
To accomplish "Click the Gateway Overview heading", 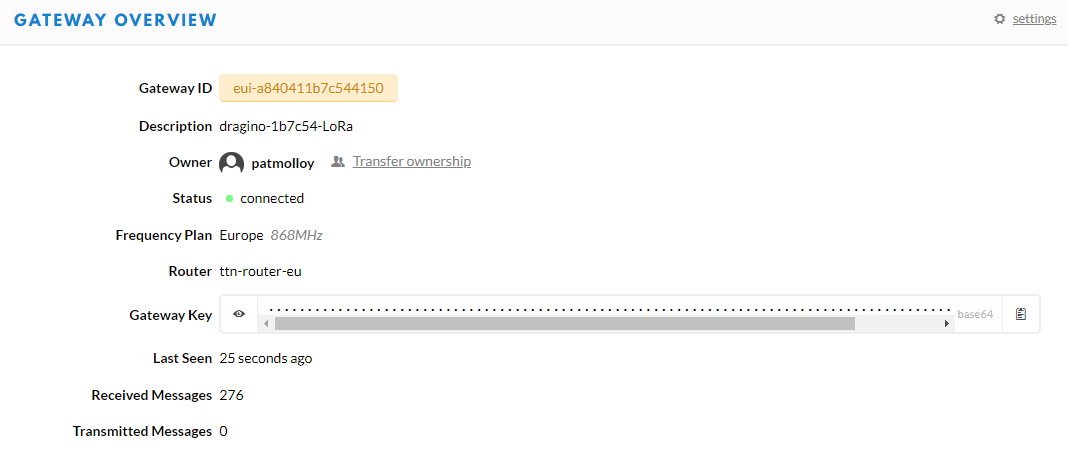I will point(115,20).
